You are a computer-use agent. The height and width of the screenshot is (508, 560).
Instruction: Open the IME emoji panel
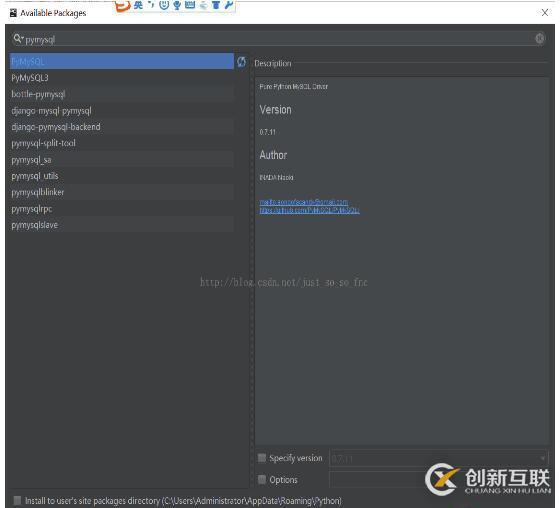[164, 5]
